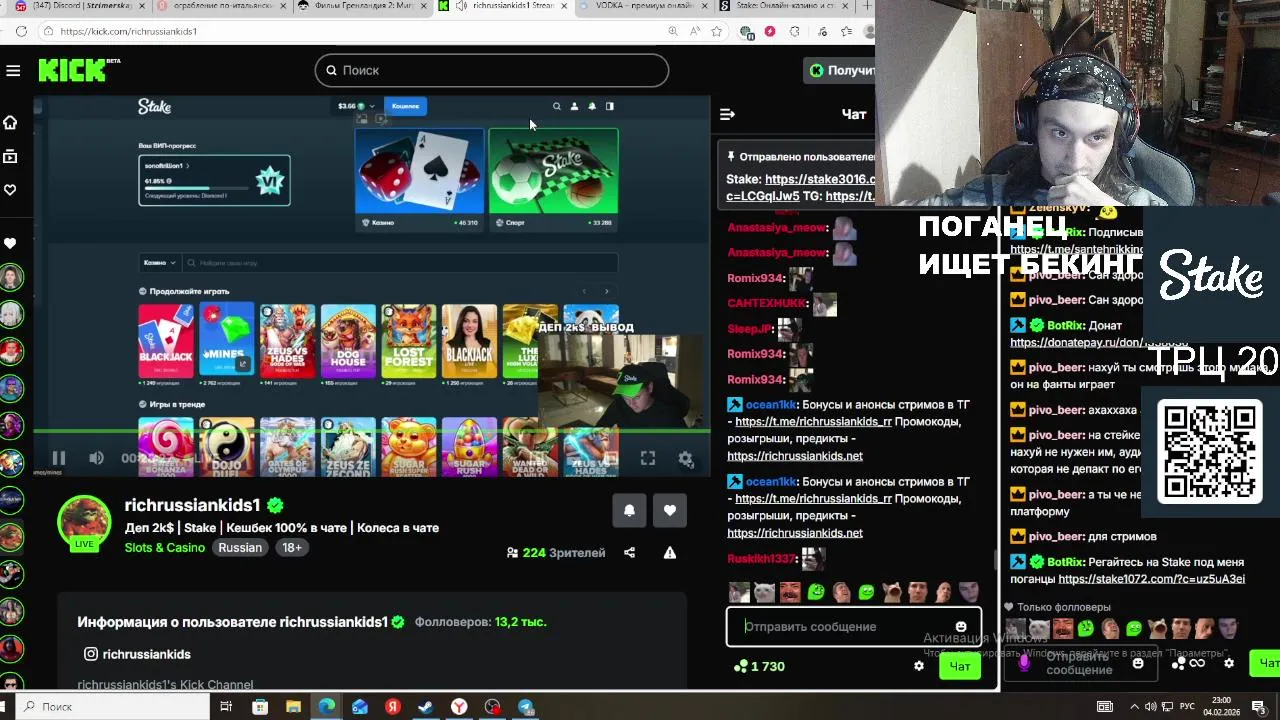This screenshot has height=720, width=1280.
Task: Click the Stake search magnifier in stream
Action: click(557, 106)
